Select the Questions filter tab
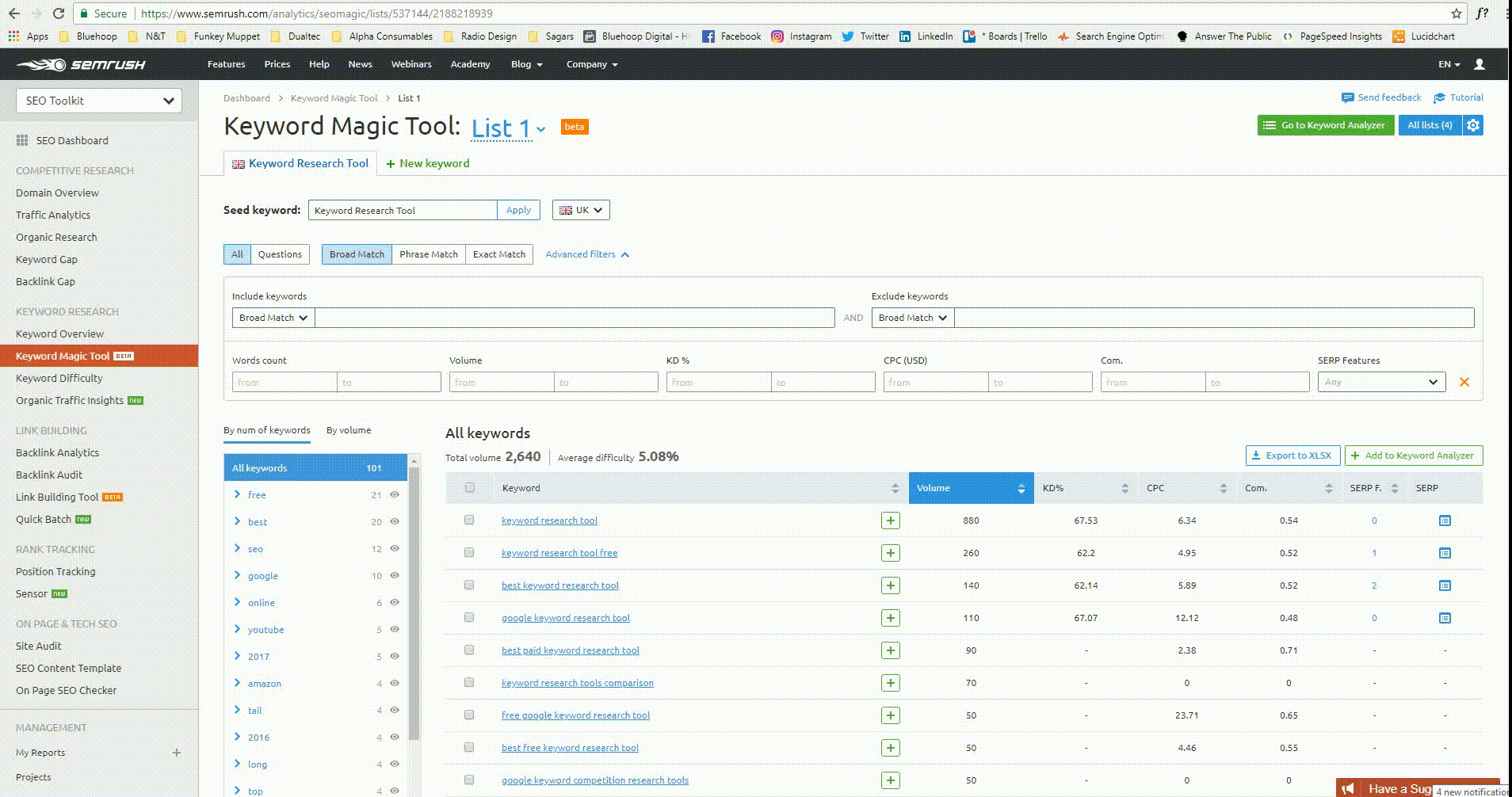 [x=280, y=254]
